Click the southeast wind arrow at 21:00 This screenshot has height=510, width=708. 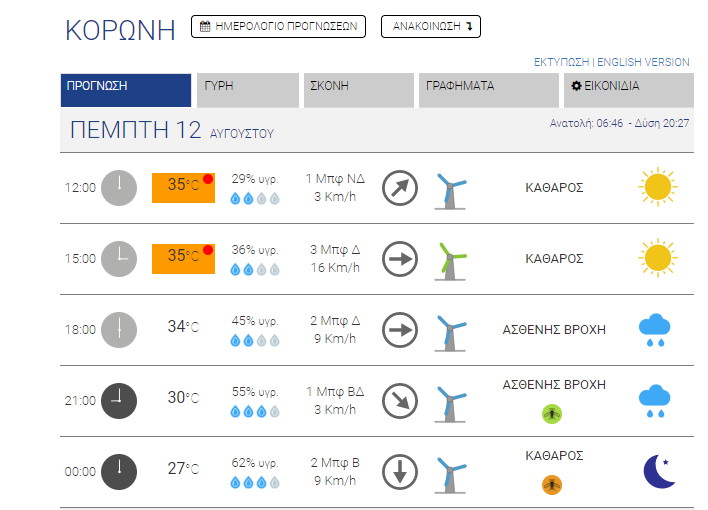[400, 401]
